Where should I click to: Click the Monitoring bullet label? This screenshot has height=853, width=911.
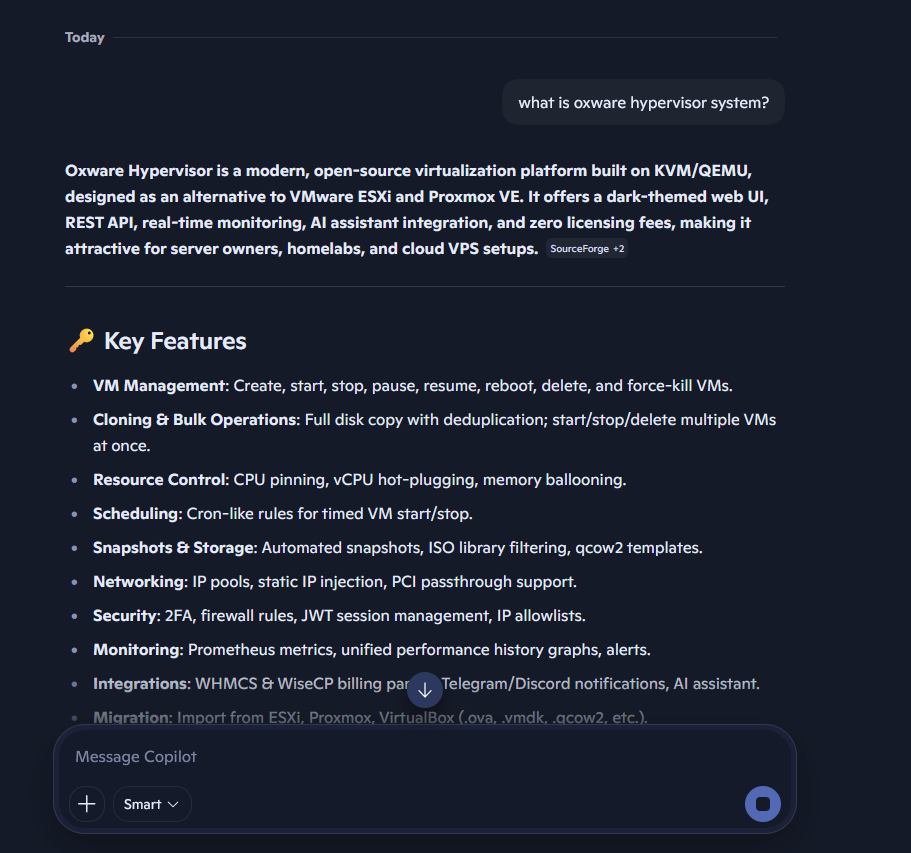137,650
